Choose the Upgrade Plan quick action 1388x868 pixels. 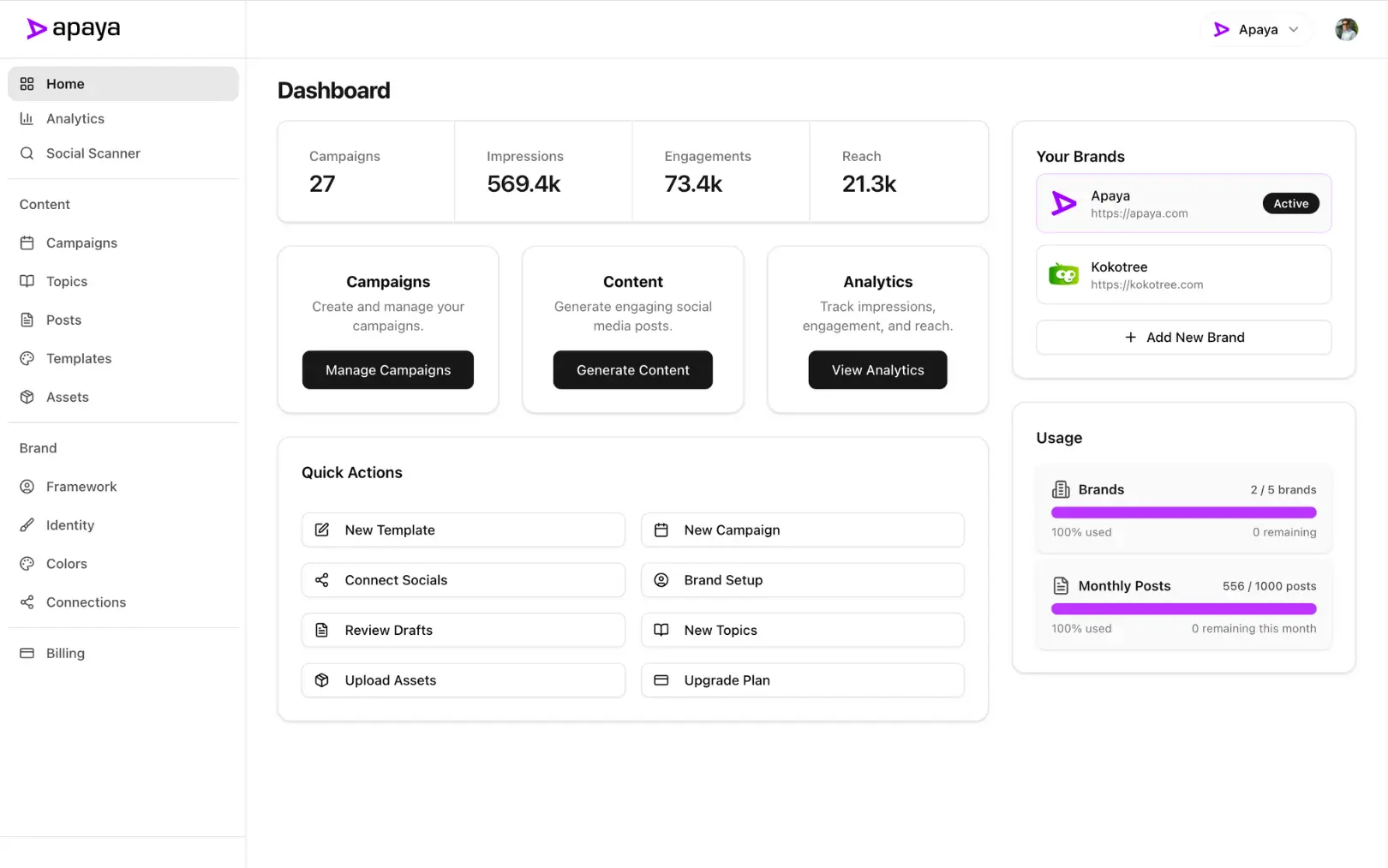pos(802,680)
